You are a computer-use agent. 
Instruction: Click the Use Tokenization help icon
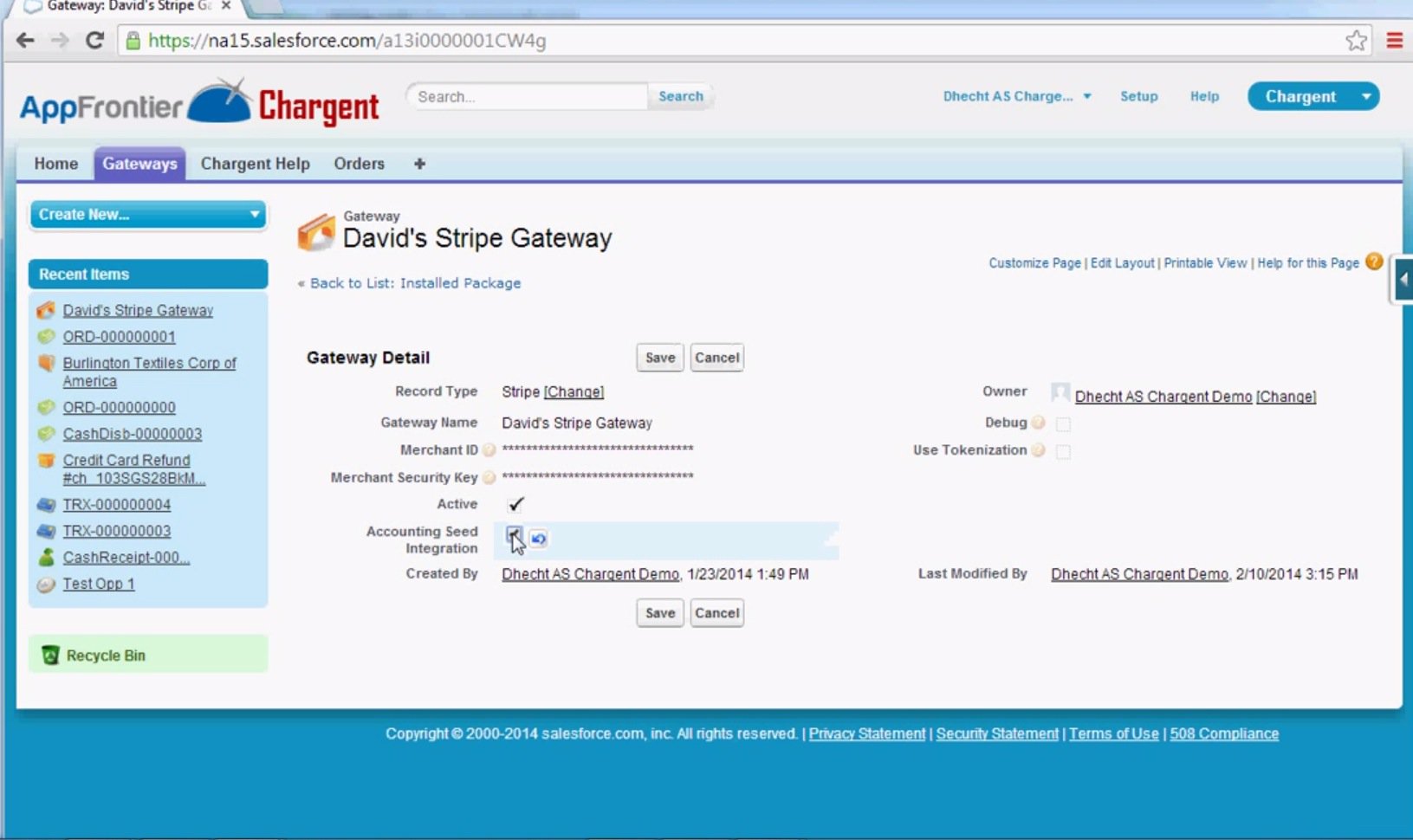tap(1038, 450)
